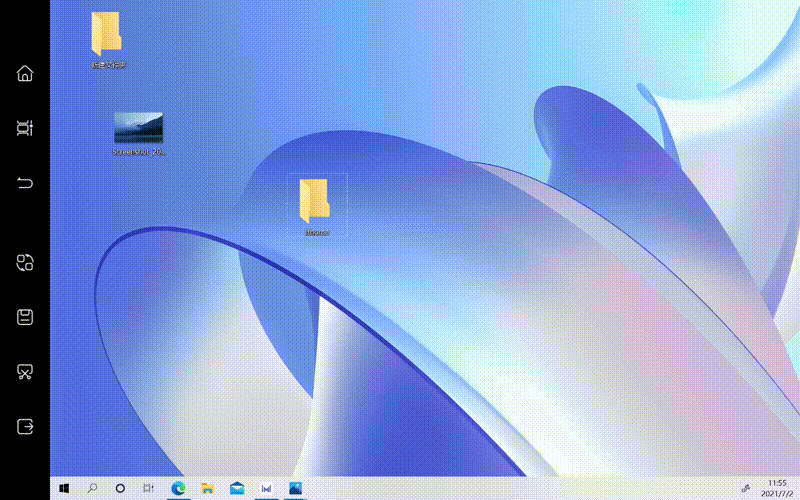The width and height of the screenshot is (800, 500).
Task: Click the recent apps icon in sidebar
Action: 25,128
